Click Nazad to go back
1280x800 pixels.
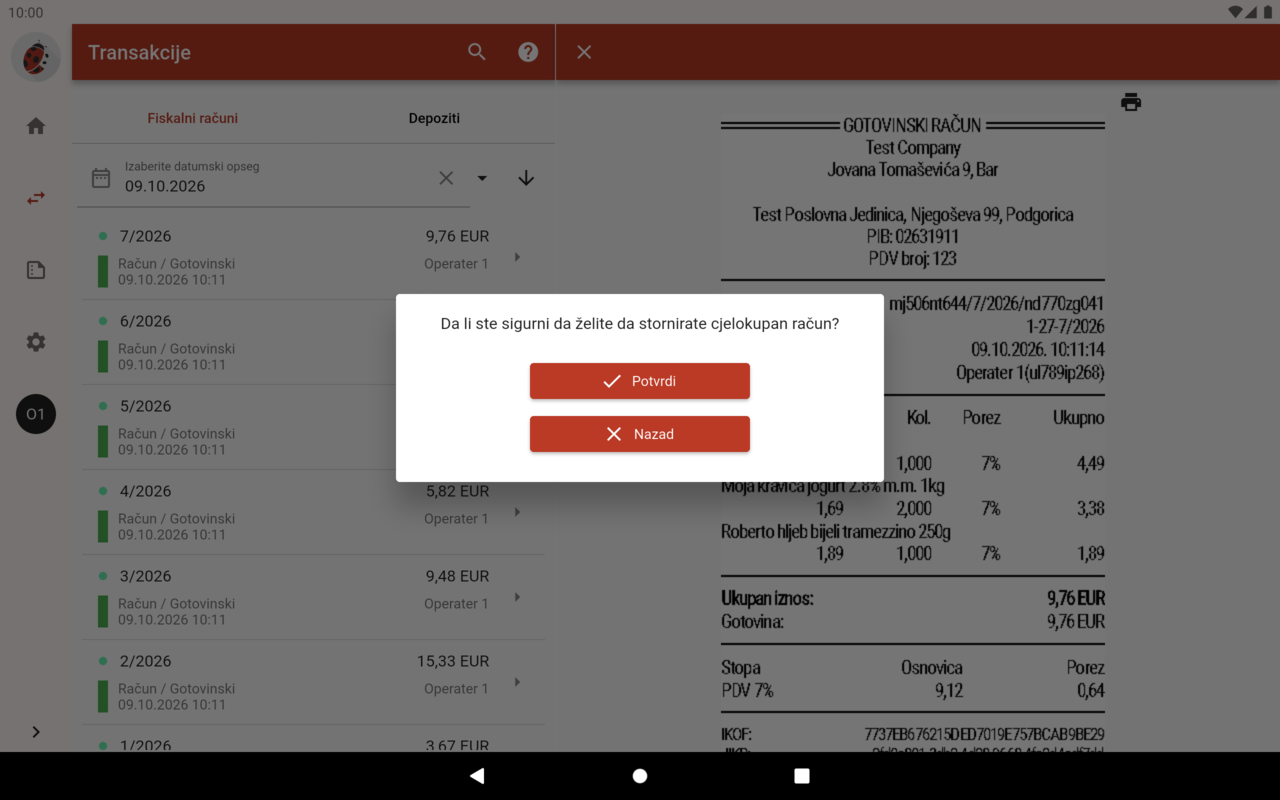pyautogui.click(x=640, y=434)
